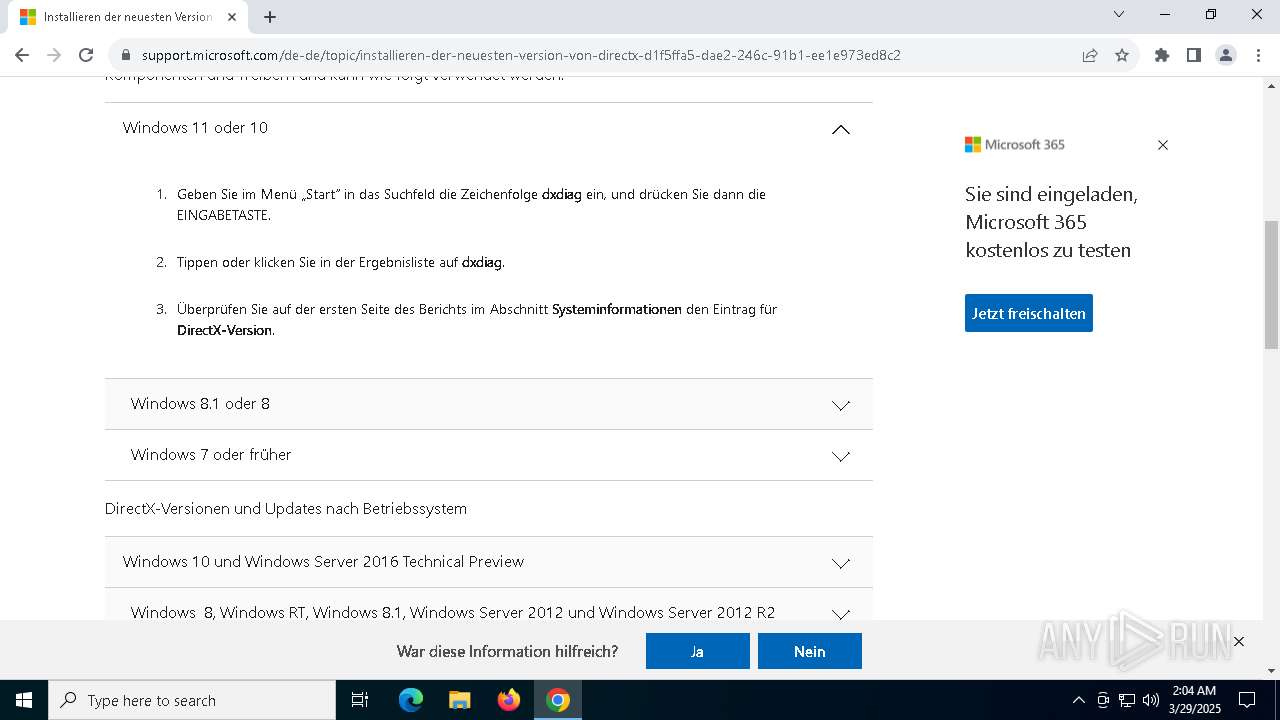Click the DirectX-Versionen und Updates heading text
The height and width of the screenshot is (720, 1280).
286,509
